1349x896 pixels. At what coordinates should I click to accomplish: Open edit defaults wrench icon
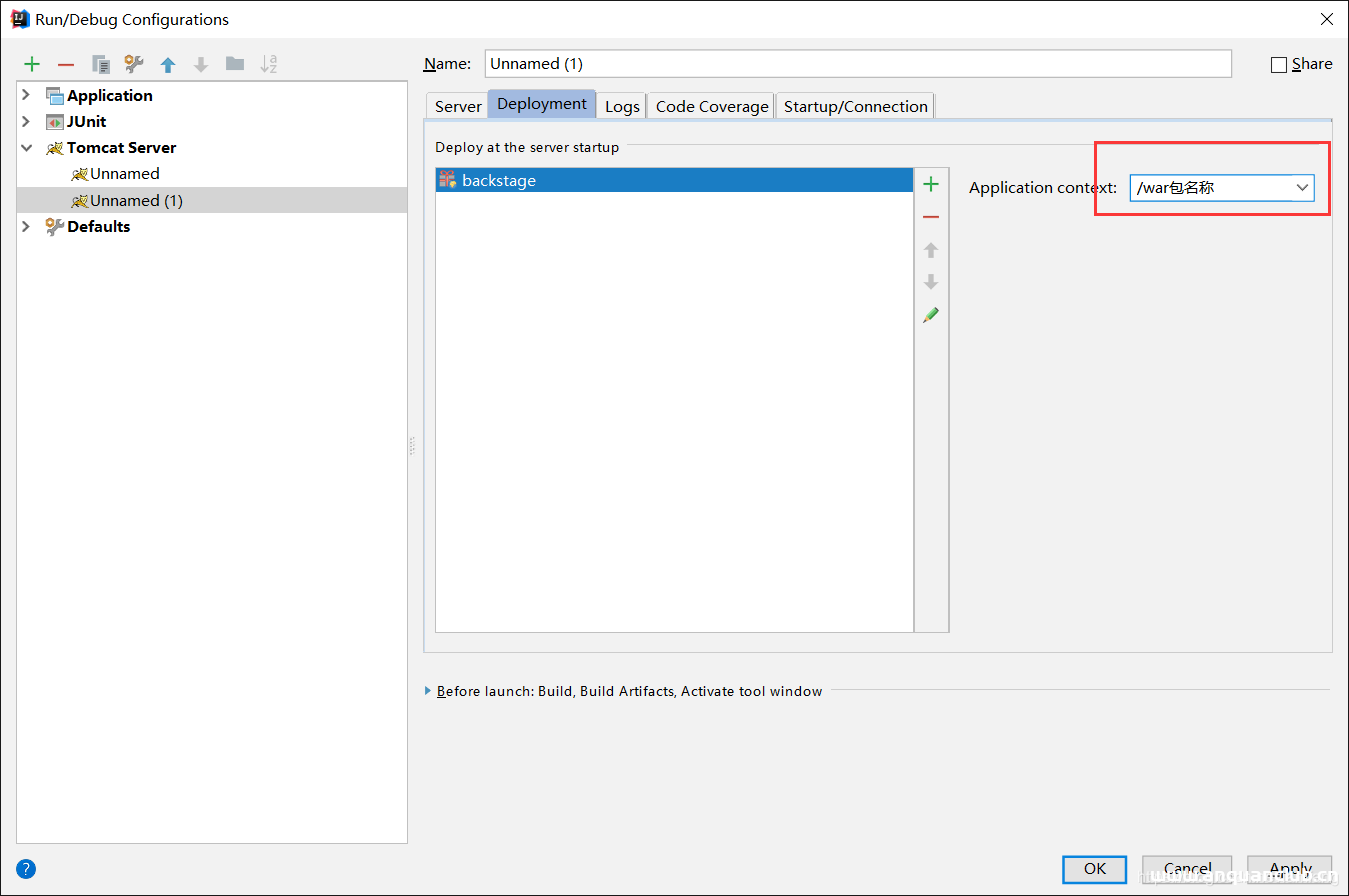click(134, 64)
